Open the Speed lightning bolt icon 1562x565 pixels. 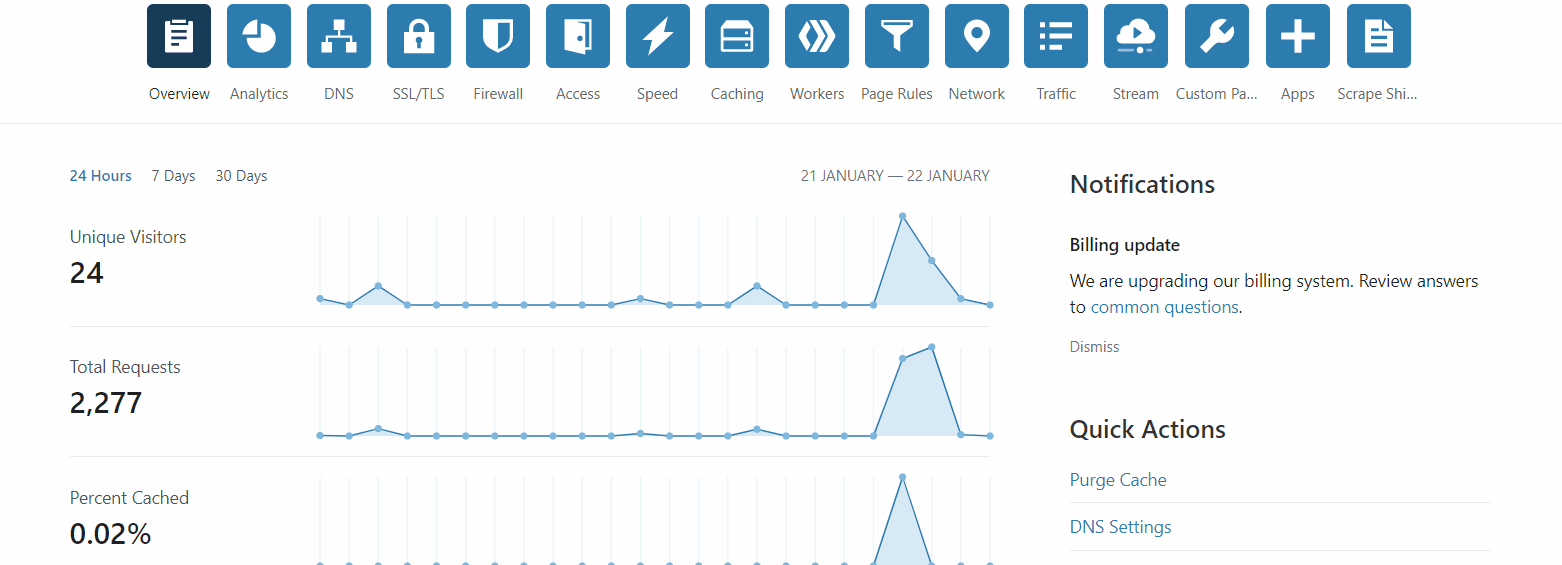(657, 36)
